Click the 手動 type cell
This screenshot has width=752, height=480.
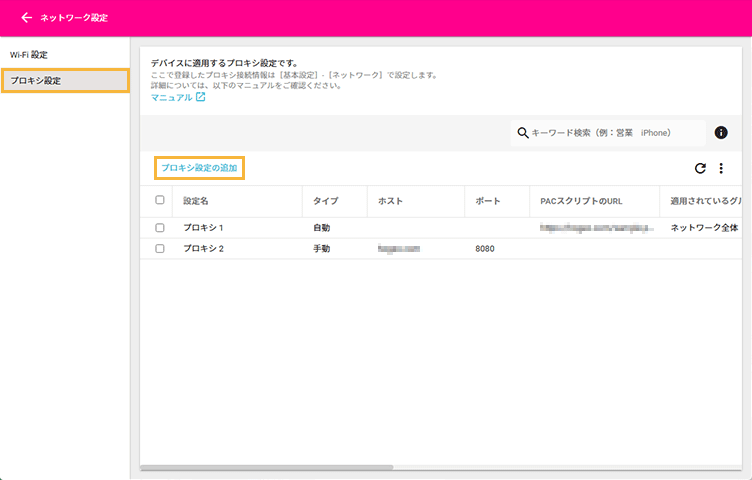[x=321, y=248]
